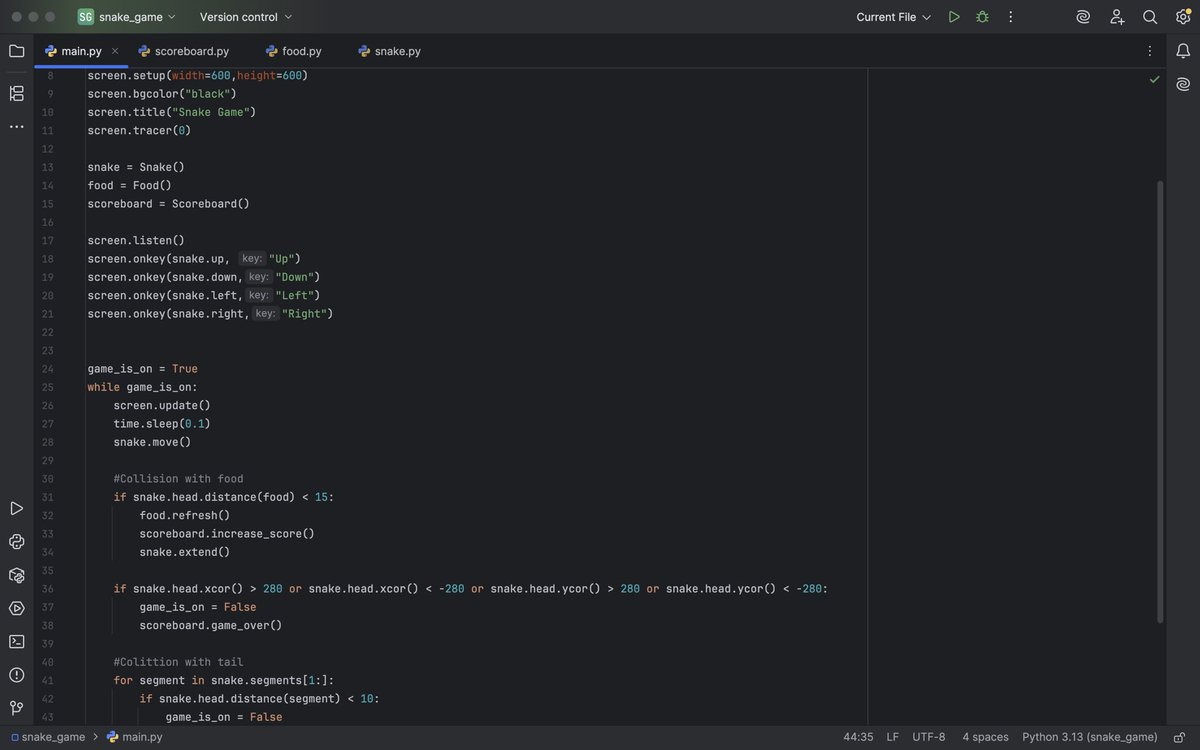Open the Git tool window
The image size is (1200, 750).
click(x=16, y=708)
